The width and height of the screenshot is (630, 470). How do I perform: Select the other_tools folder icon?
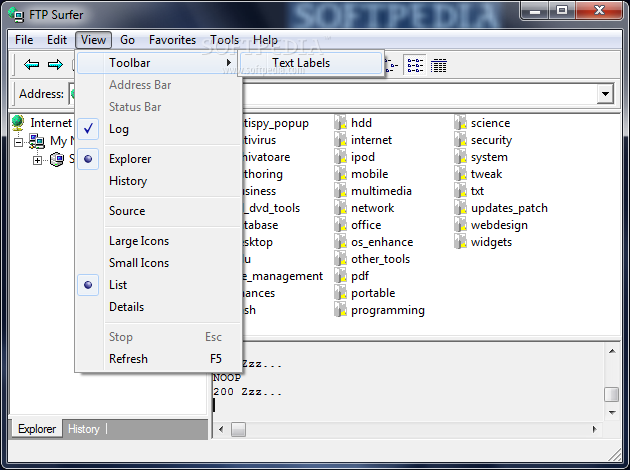click(340, 259)
